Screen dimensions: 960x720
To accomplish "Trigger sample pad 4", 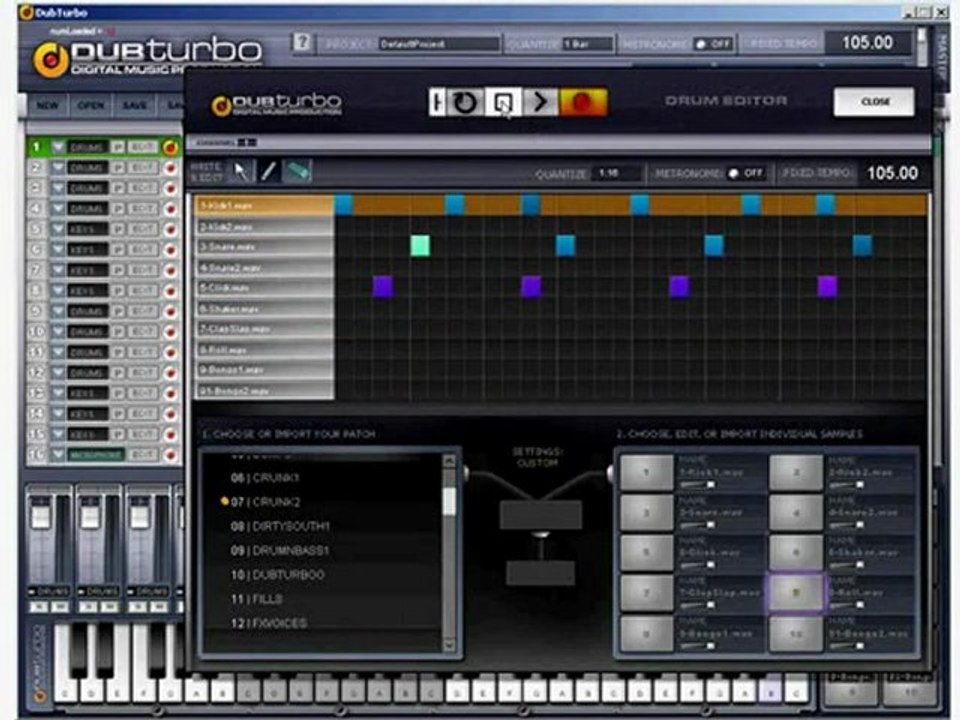I will (796, 512).
